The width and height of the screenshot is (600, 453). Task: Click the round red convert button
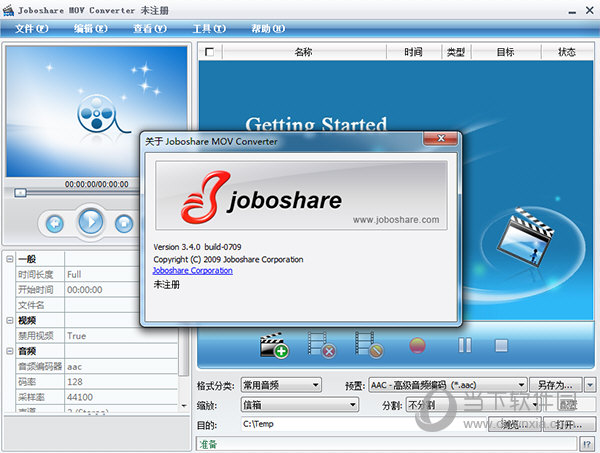(417, 345)
